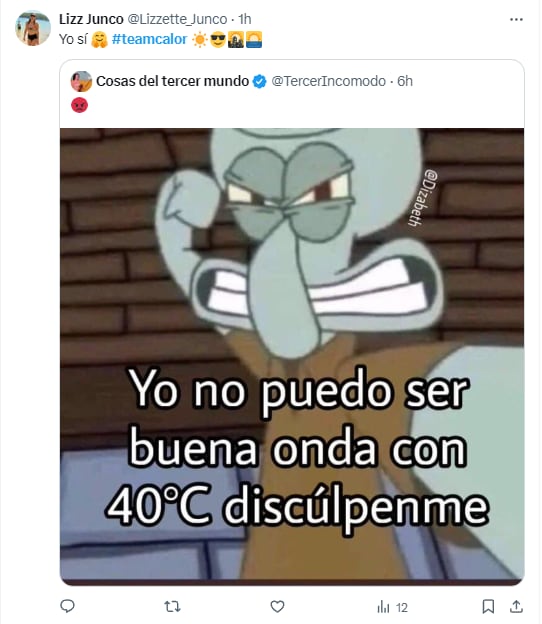Click the Cosas del tercer mundo name
Image resolution: width=542 pixels, height=624 pixels.
[172, 81]
